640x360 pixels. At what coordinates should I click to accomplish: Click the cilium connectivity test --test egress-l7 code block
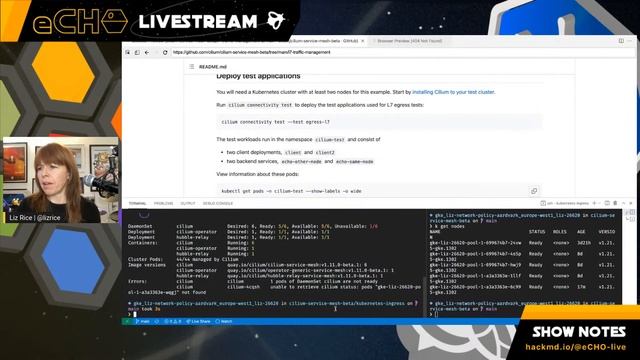pos(379,122)
